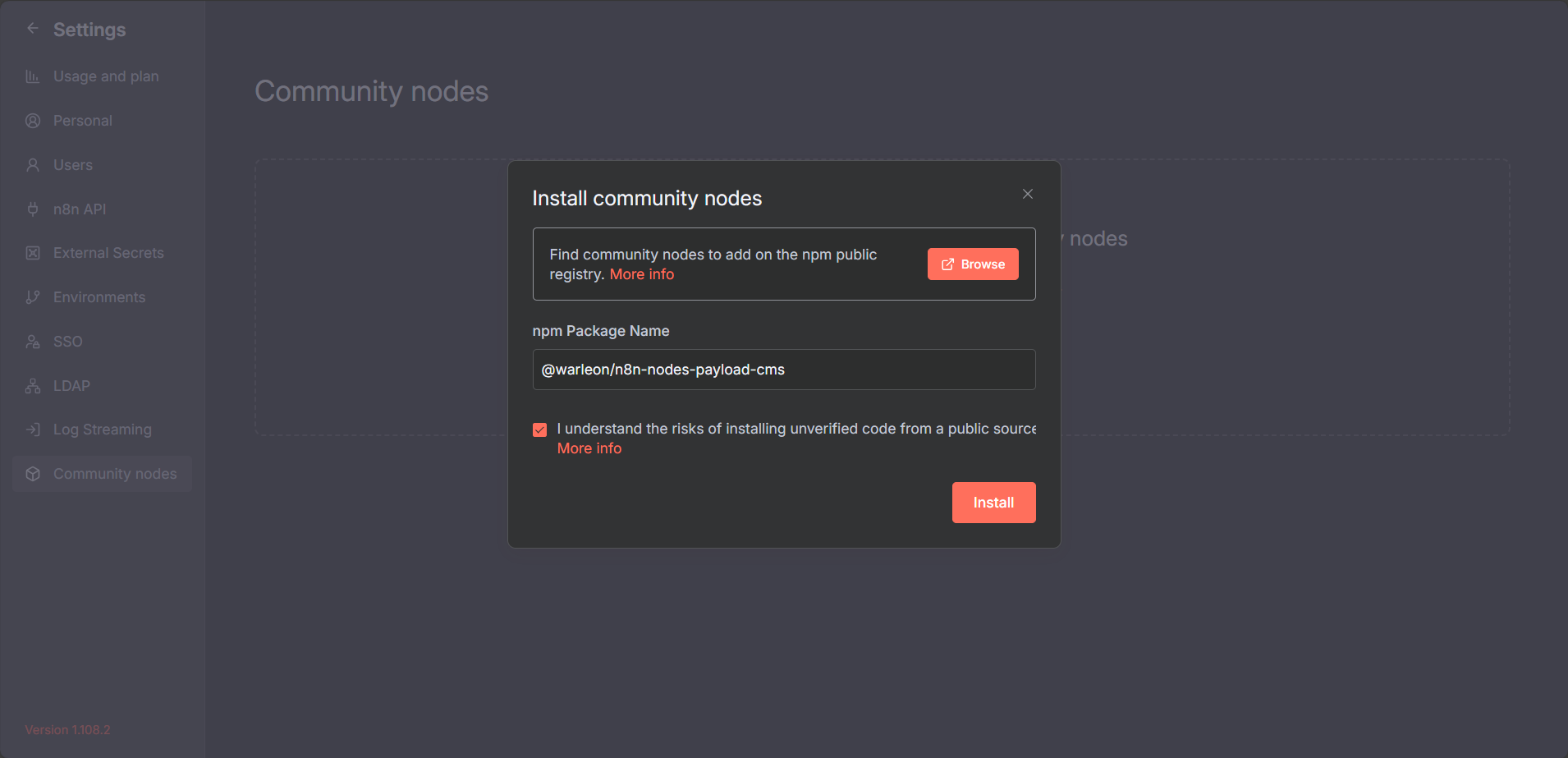Viewport: 1568px width, 758px height.
Task: Open the Users settings page
Action: (x=103, y=165)
